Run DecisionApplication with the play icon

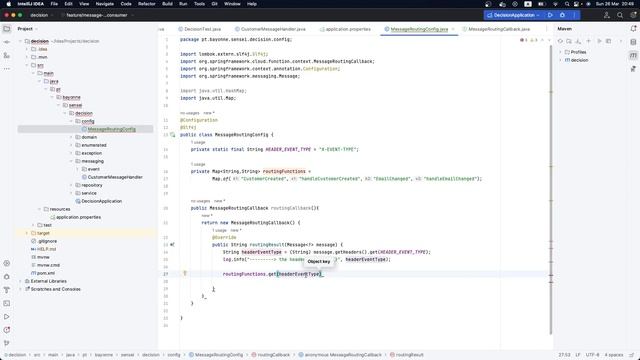point(550,15)
